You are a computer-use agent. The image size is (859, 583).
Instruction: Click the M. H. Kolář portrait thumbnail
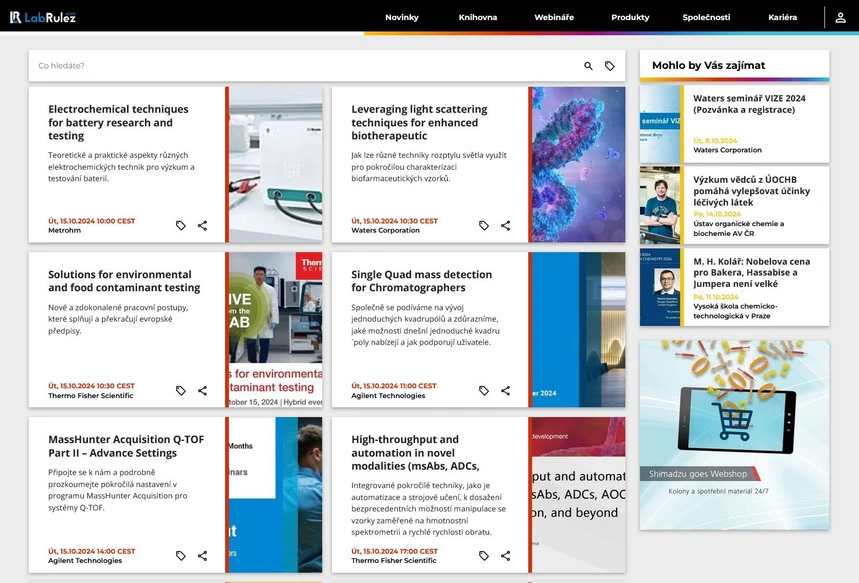pyautogui.click(x=660, y=287)
